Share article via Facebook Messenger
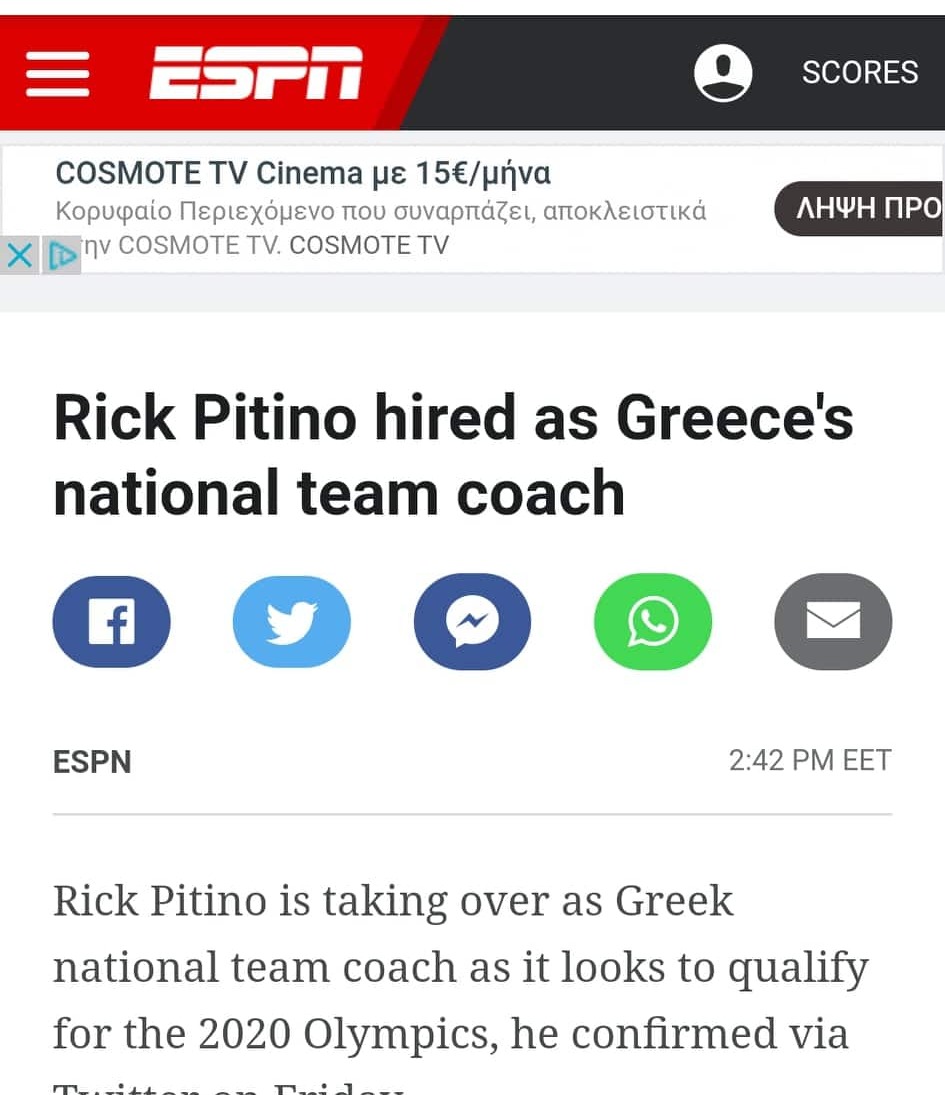 tap(472, 621)
